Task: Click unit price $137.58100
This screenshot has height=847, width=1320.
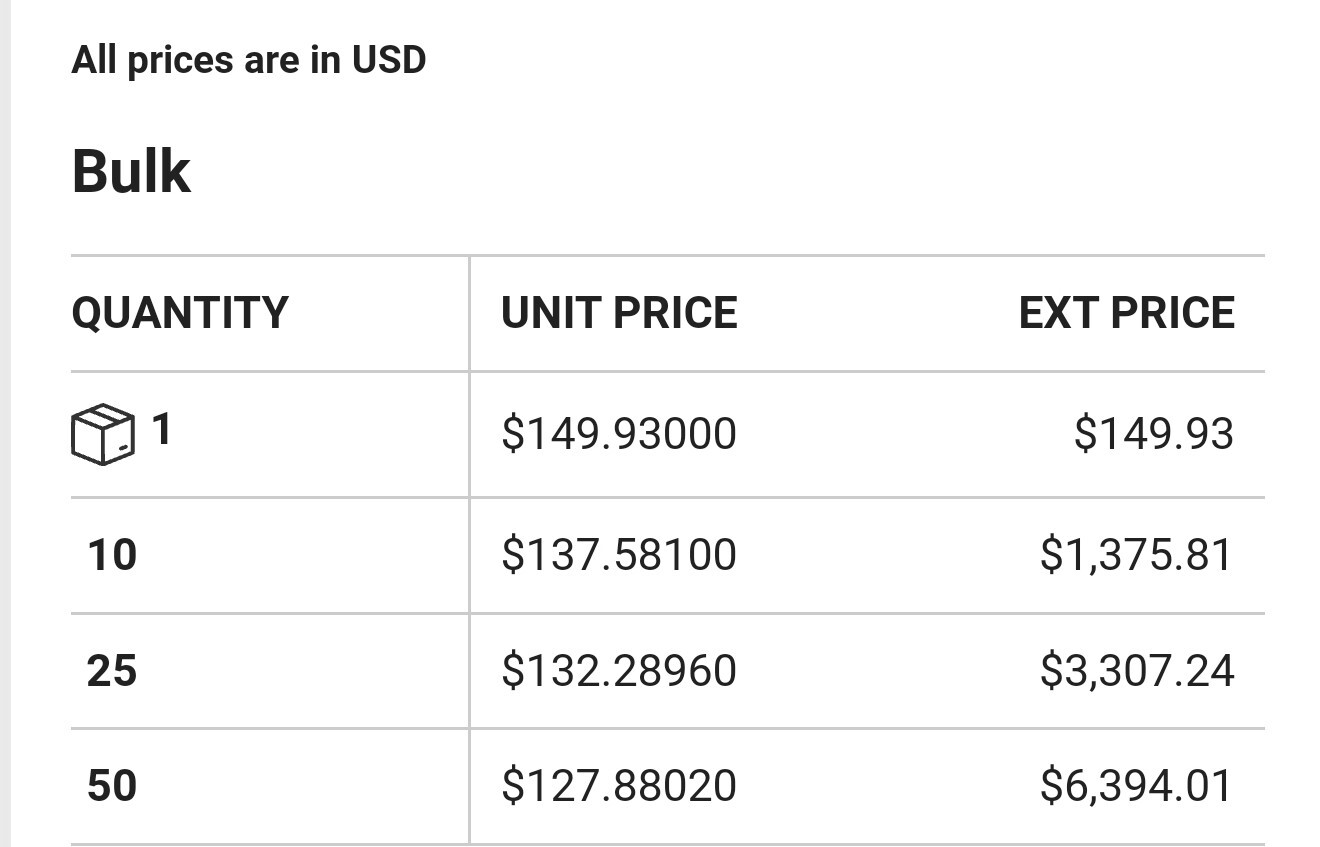Action: tap(619, 554)
